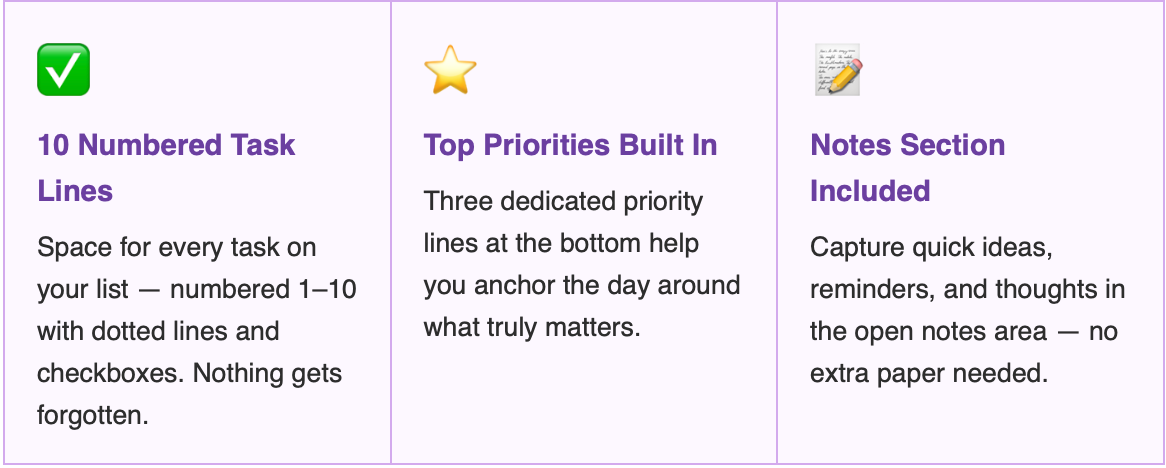Click text "Three dedicated priority"
1166x468 pixels.
click(x=564, y=202)
